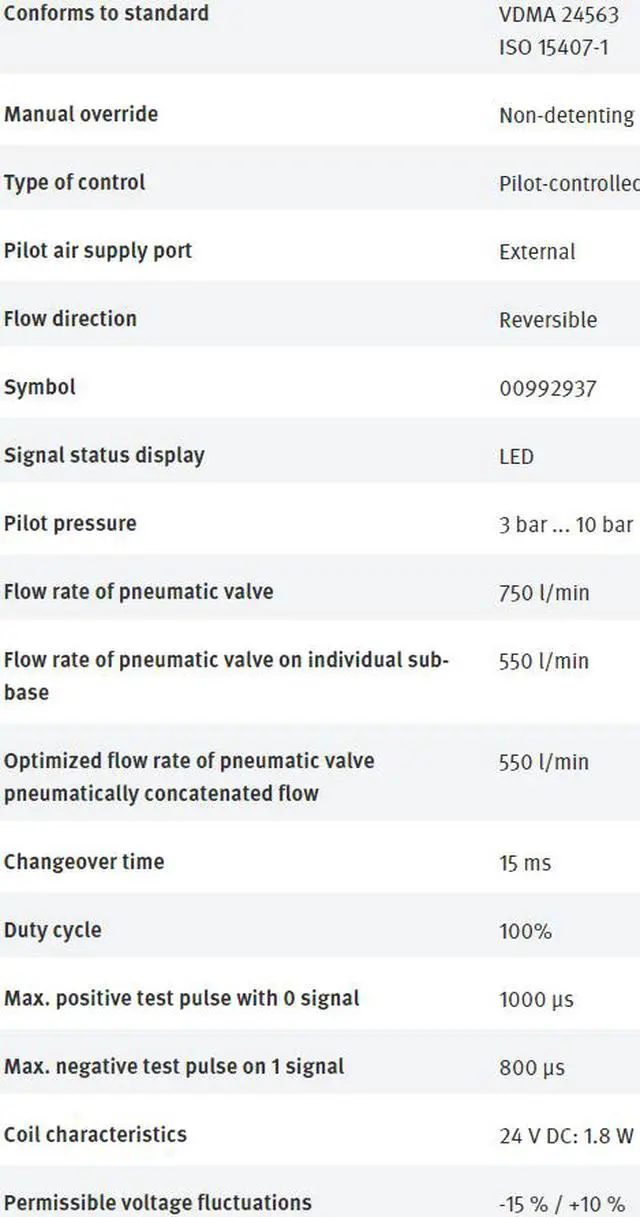The image size is (640, 1217).
Task: Click the symbol number 00992937
Action: click(x=547, y=388)
